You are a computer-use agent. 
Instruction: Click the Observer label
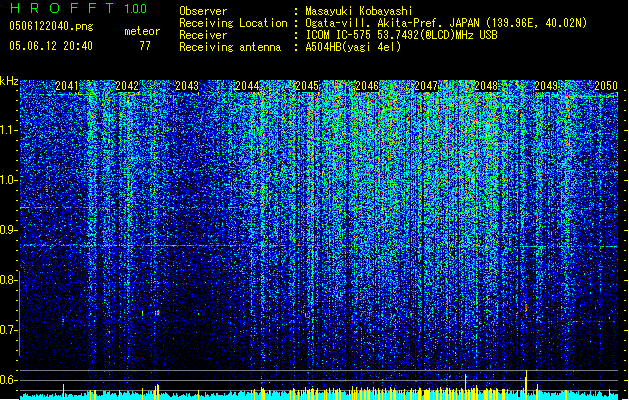click(203, 11)
